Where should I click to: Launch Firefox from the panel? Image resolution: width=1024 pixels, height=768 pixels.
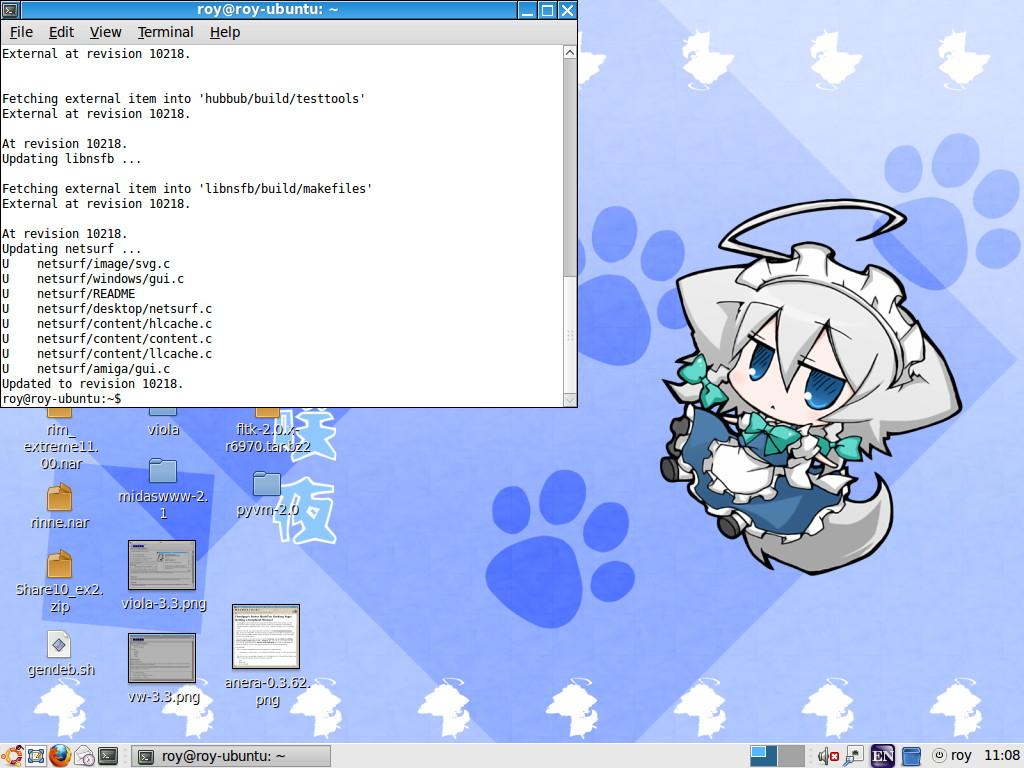tap(60, 756)
